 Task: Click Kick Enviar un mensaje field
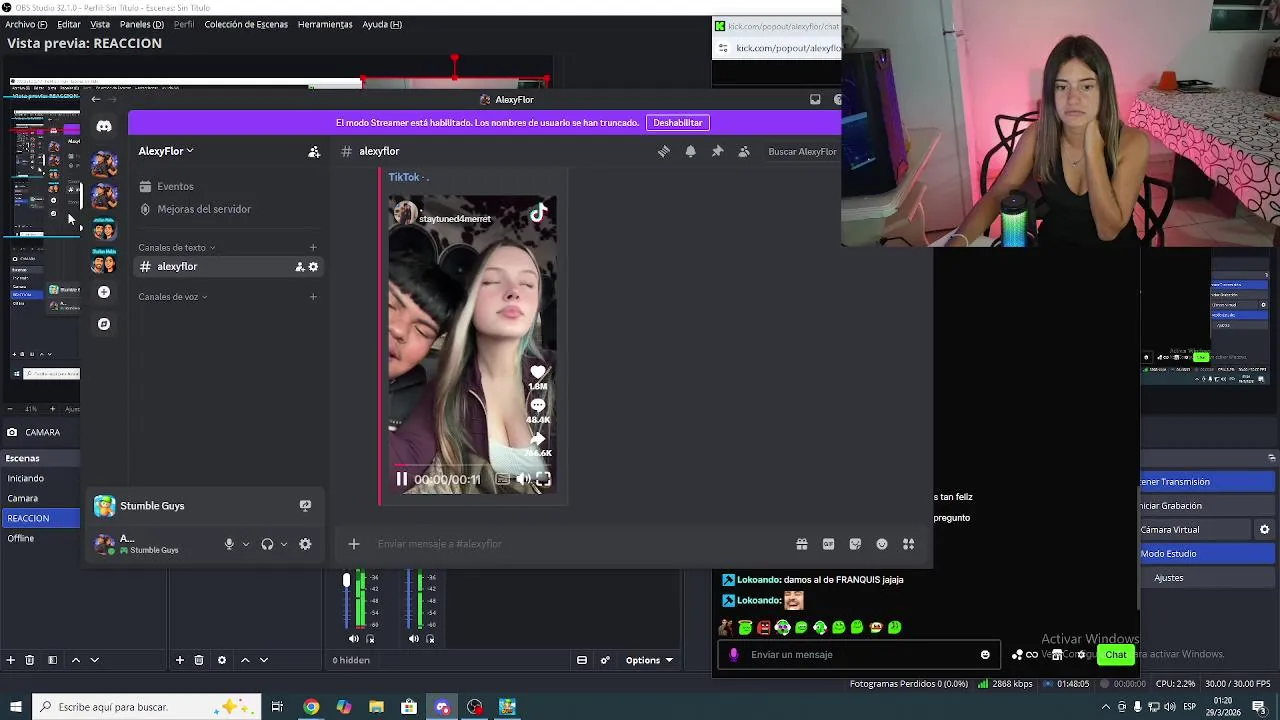pos(860,655)
